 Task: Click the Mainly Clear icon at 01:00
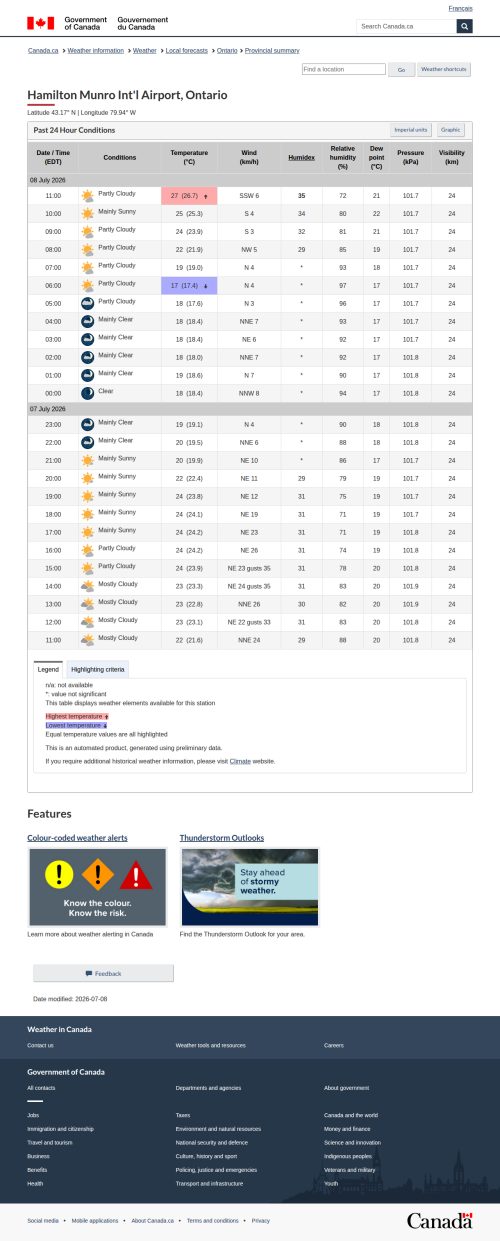[88, 376]
